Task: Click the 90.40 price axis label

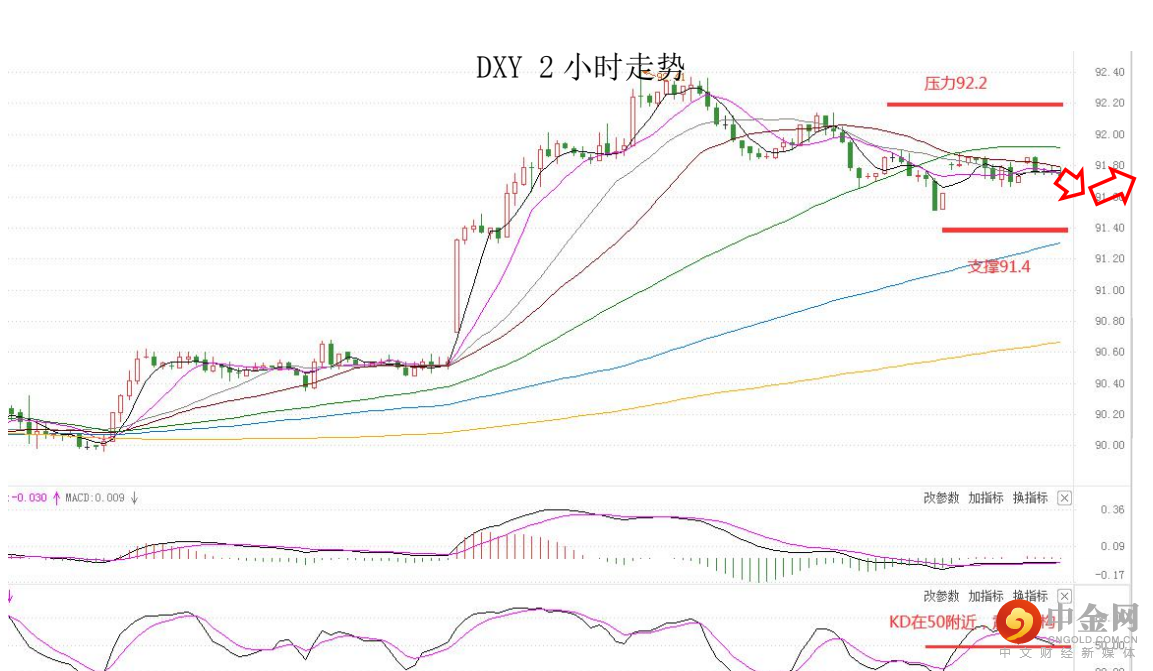Action: pyautogui.click(x=1109, y=384)
